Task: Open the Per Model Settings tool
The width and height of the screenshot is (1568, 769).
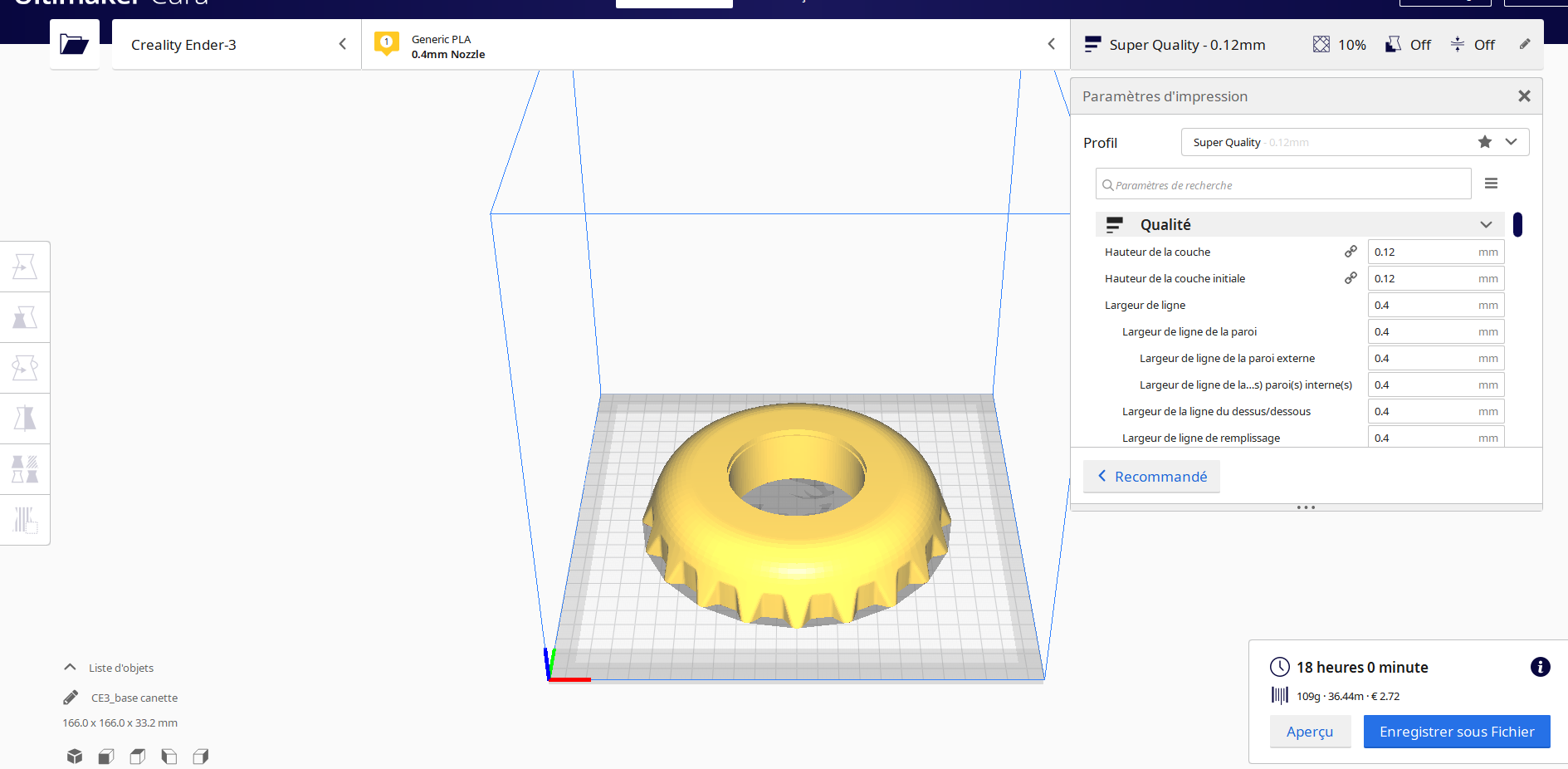Action: pos(25,469)
